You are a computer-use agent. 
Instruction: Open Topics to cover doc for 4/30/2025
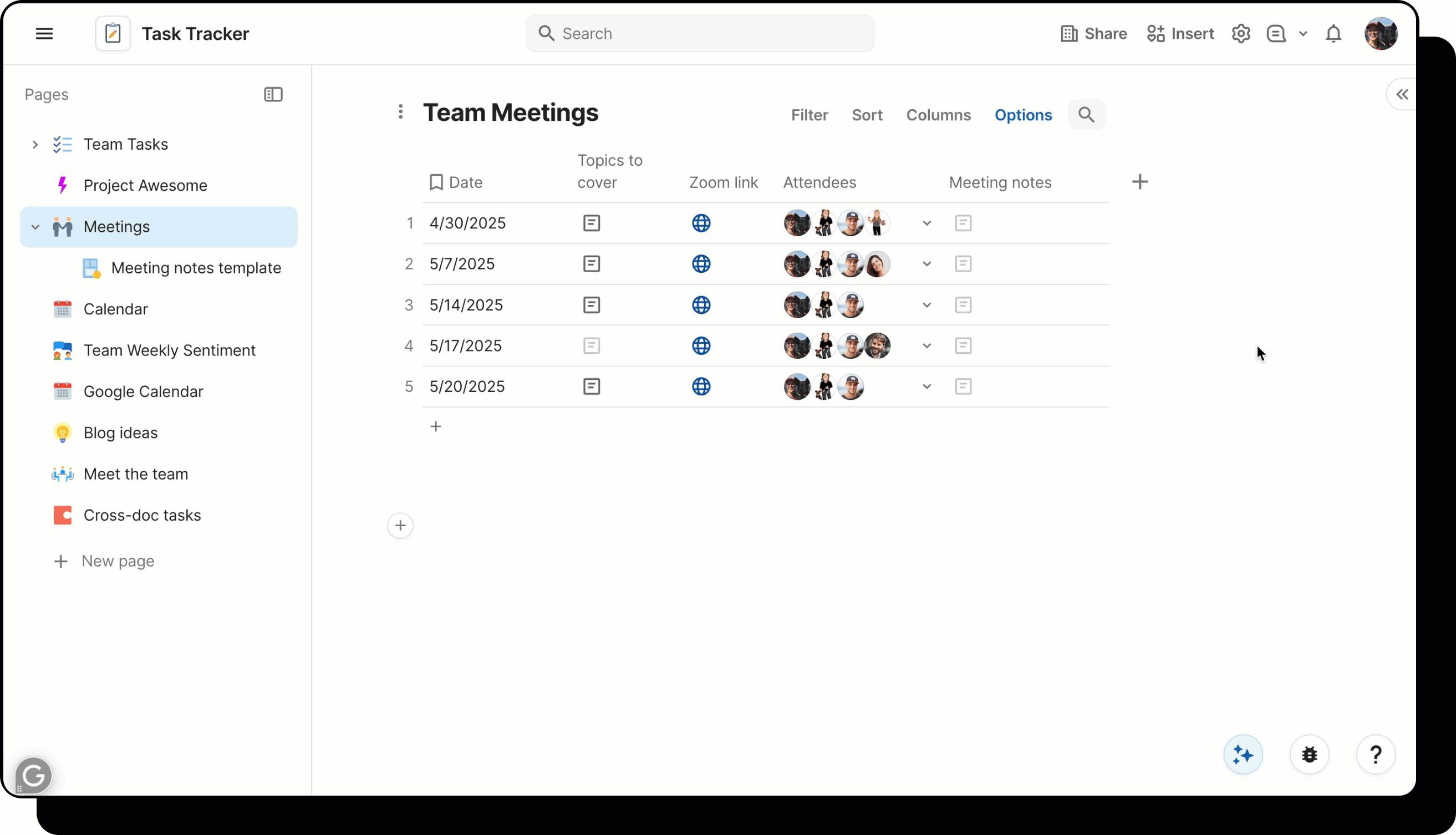coord(592,223)
